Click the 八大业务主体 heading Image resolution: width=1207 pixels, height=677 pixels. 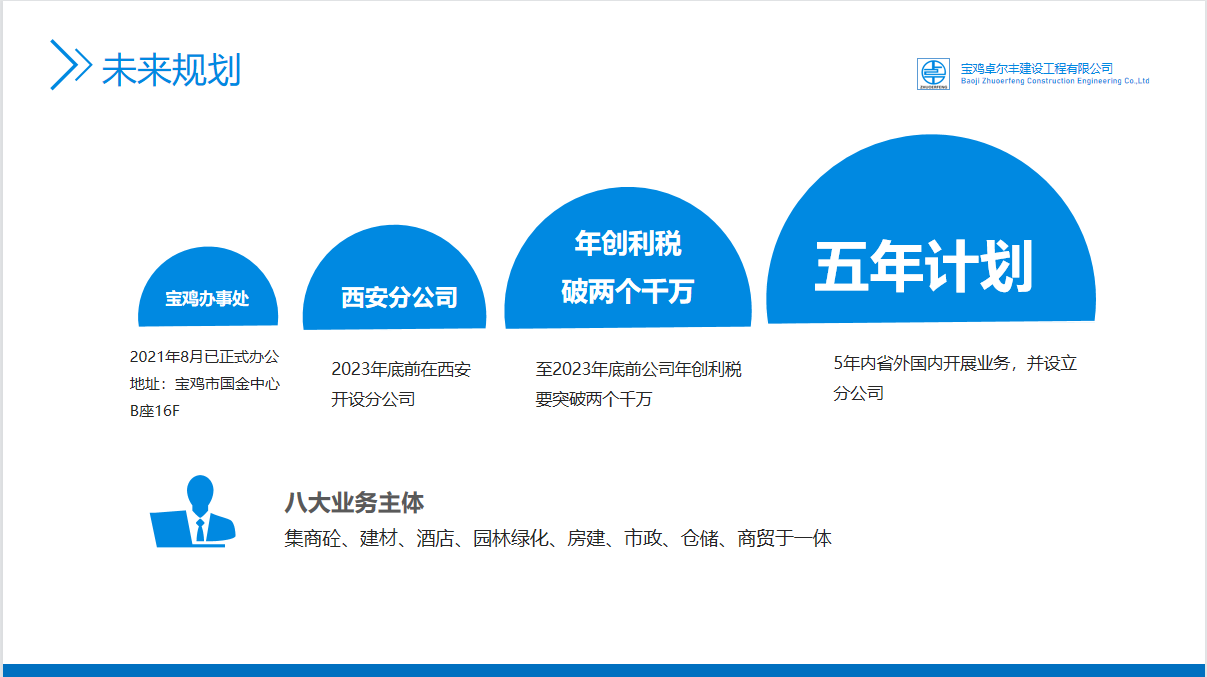coord(354,503)
